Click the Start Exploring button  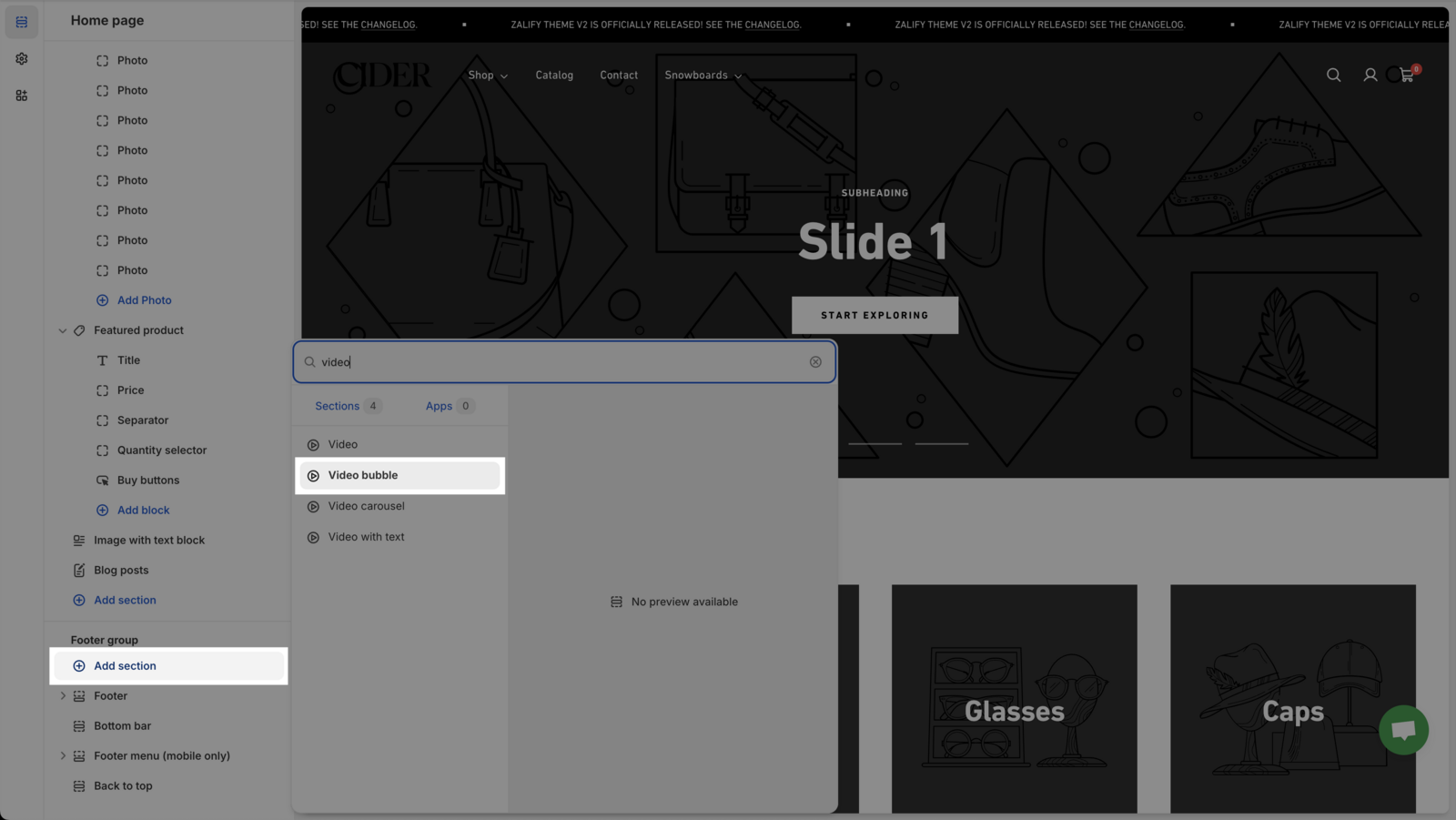pyautogui.click(x=875, y=315)
